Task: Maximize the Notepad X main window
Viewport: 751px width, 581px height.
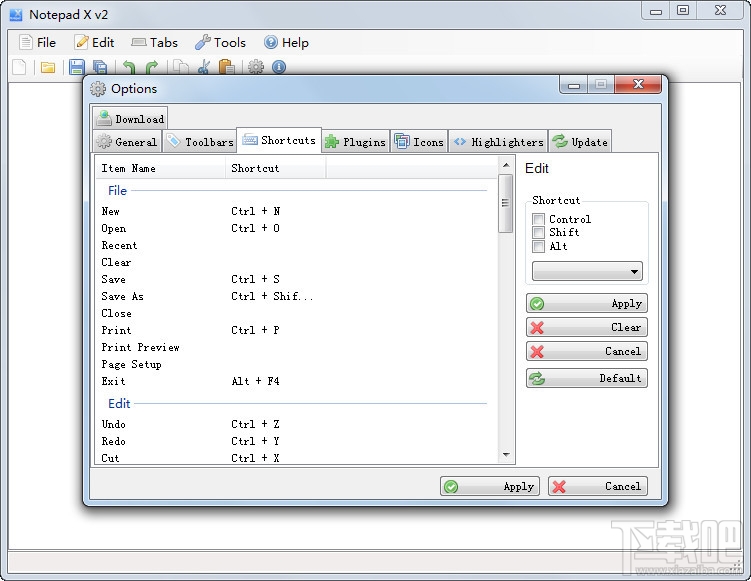Action: (x=683, y=10)
